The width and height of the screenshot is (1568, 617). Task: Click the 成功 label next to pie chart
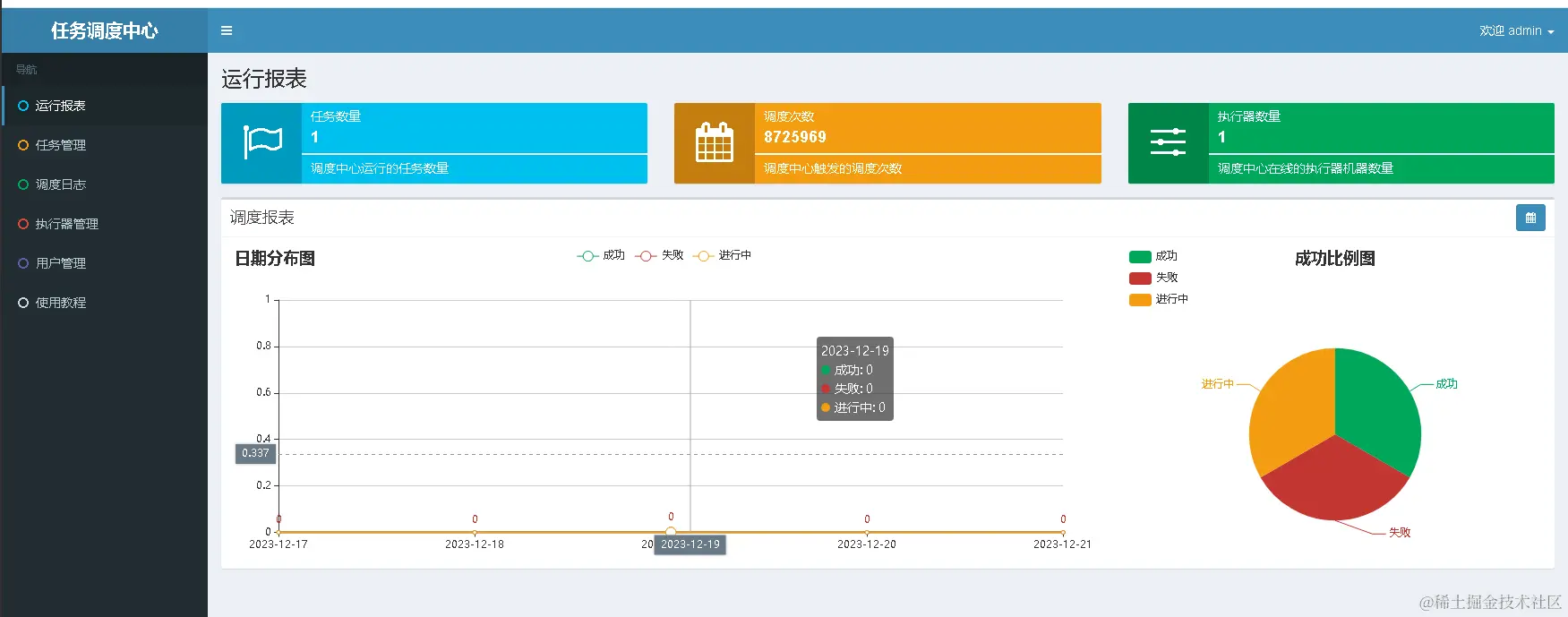(x=1447, y=384)
